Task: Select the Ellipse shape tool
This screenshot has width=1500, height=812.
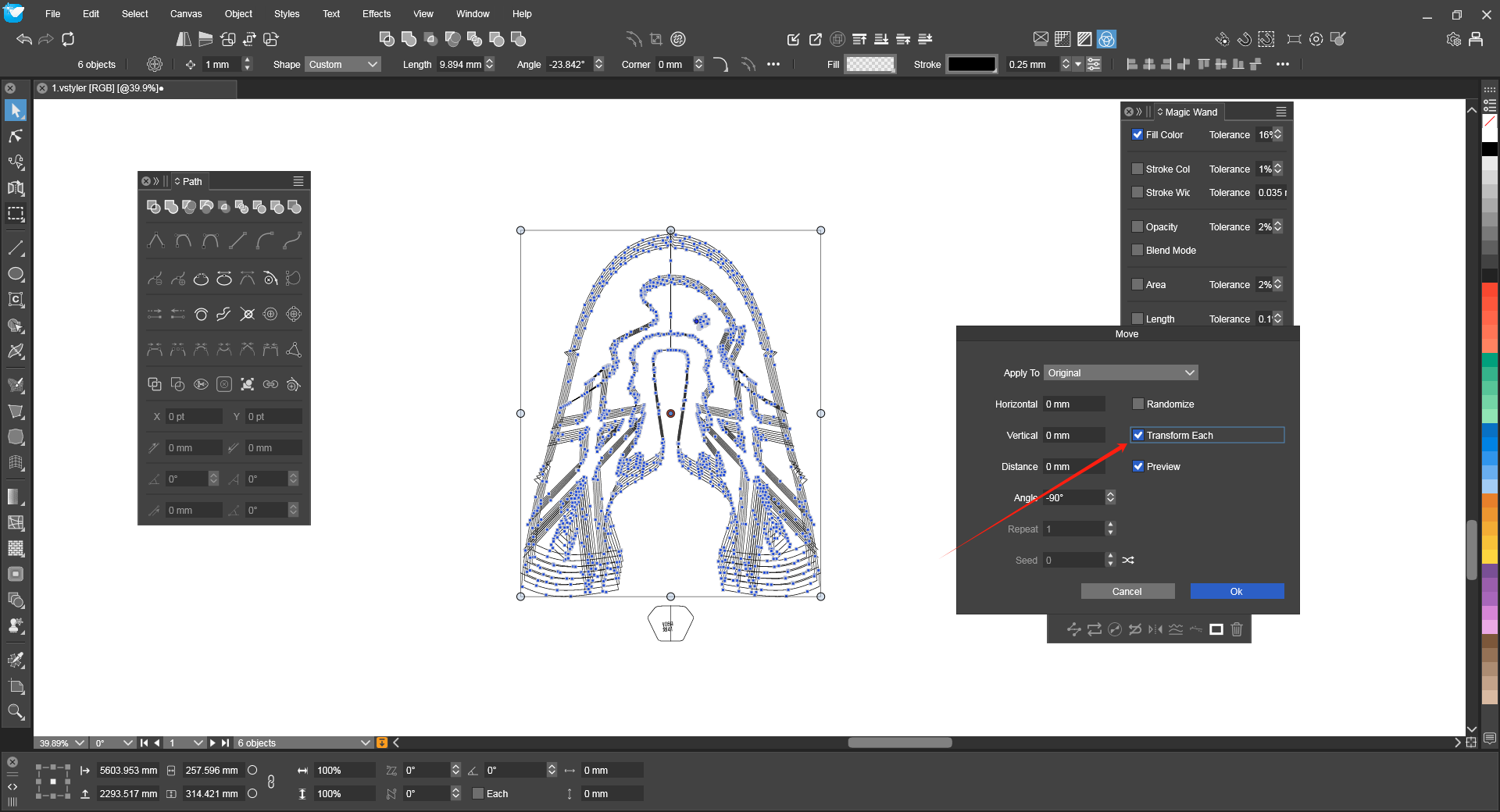Action: (x=16, y=274)
